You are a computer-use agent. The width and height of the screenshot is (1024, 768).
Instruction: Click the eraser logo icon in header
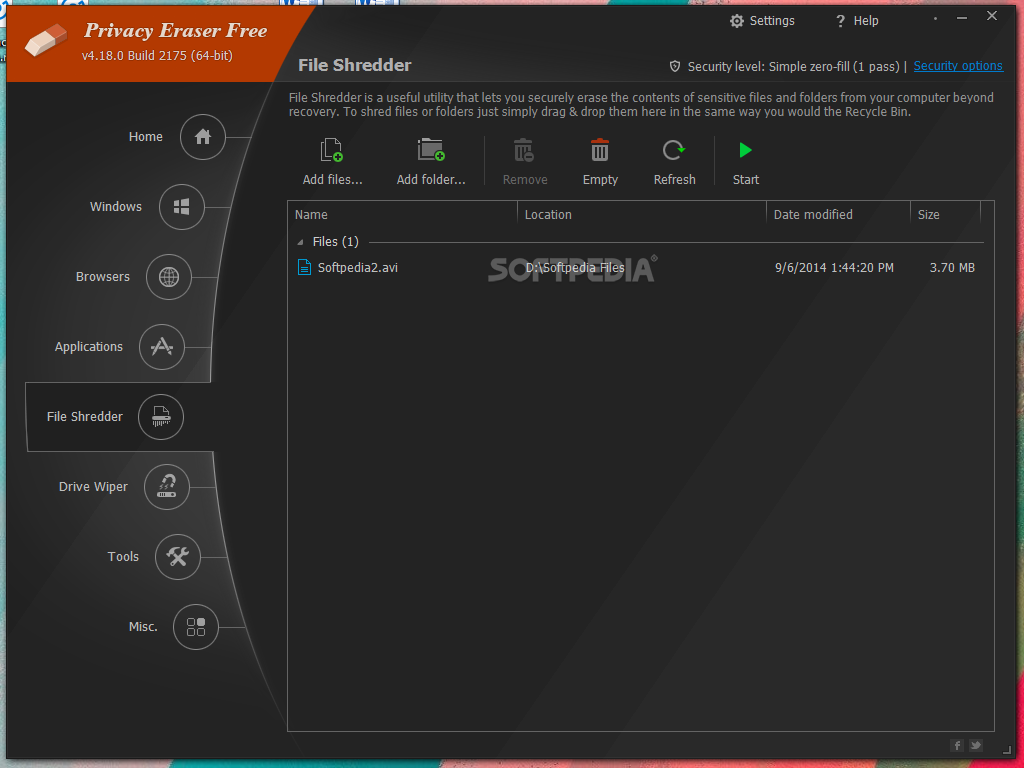(x=46, y=40)
